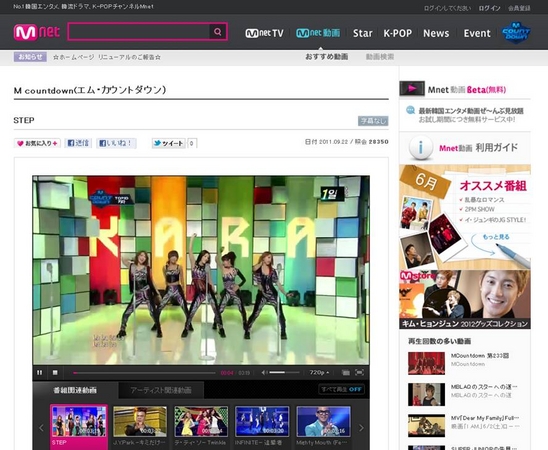Open the M Countdown logo icon

click(x=516, y=32)
